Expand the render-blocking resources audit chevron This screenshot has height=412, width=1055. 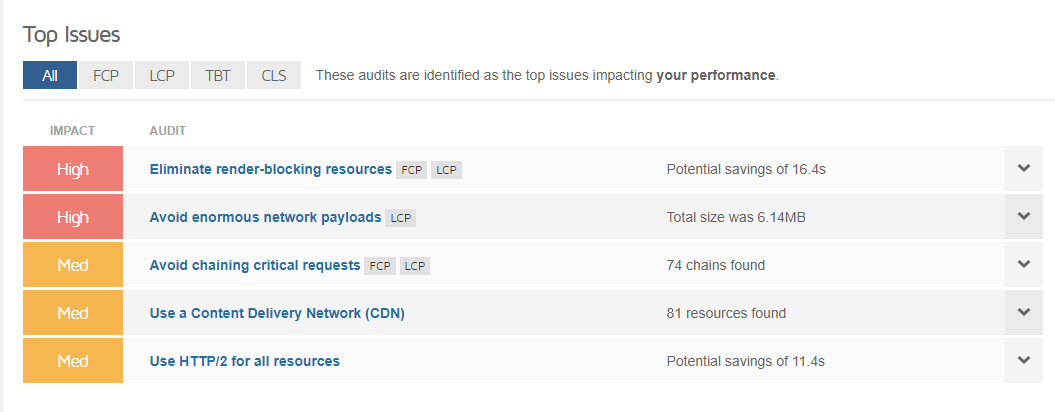click(x=1023, y=169)
